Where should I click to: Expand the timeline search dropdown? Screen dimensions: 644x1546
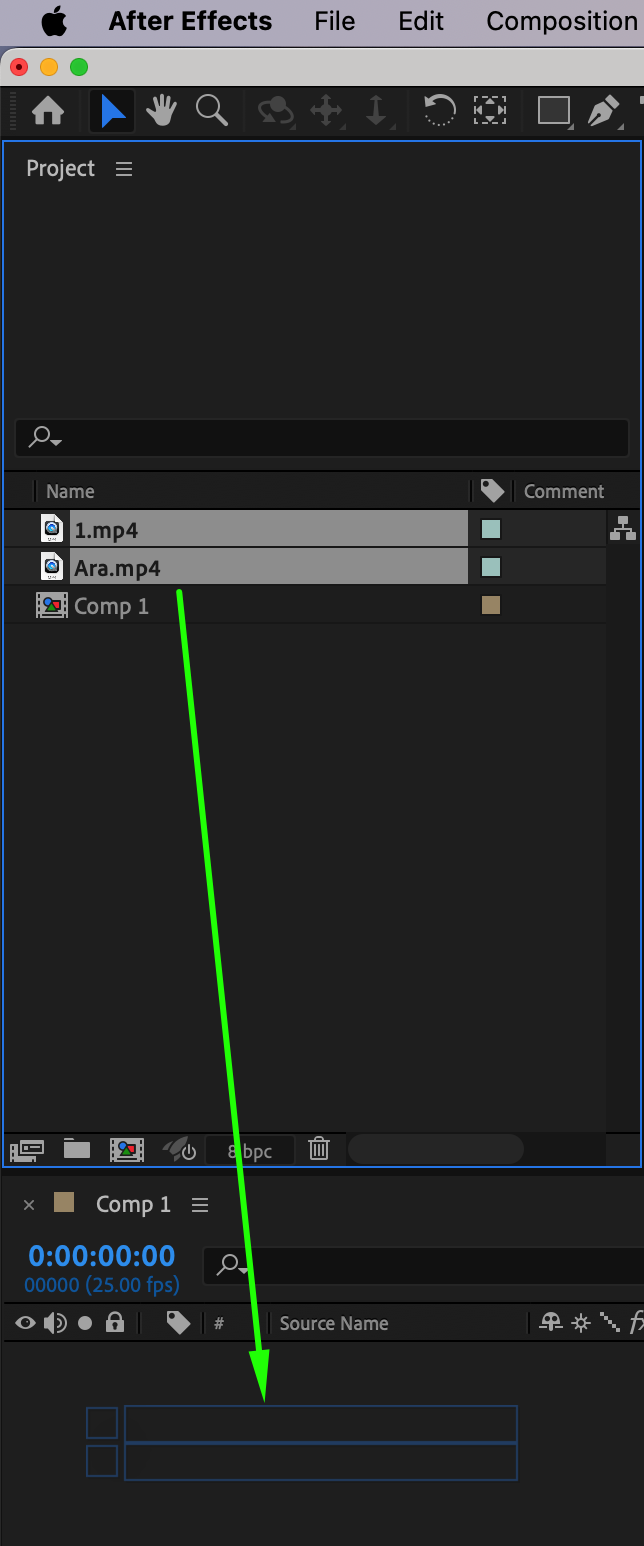[x=233, y=1267]
